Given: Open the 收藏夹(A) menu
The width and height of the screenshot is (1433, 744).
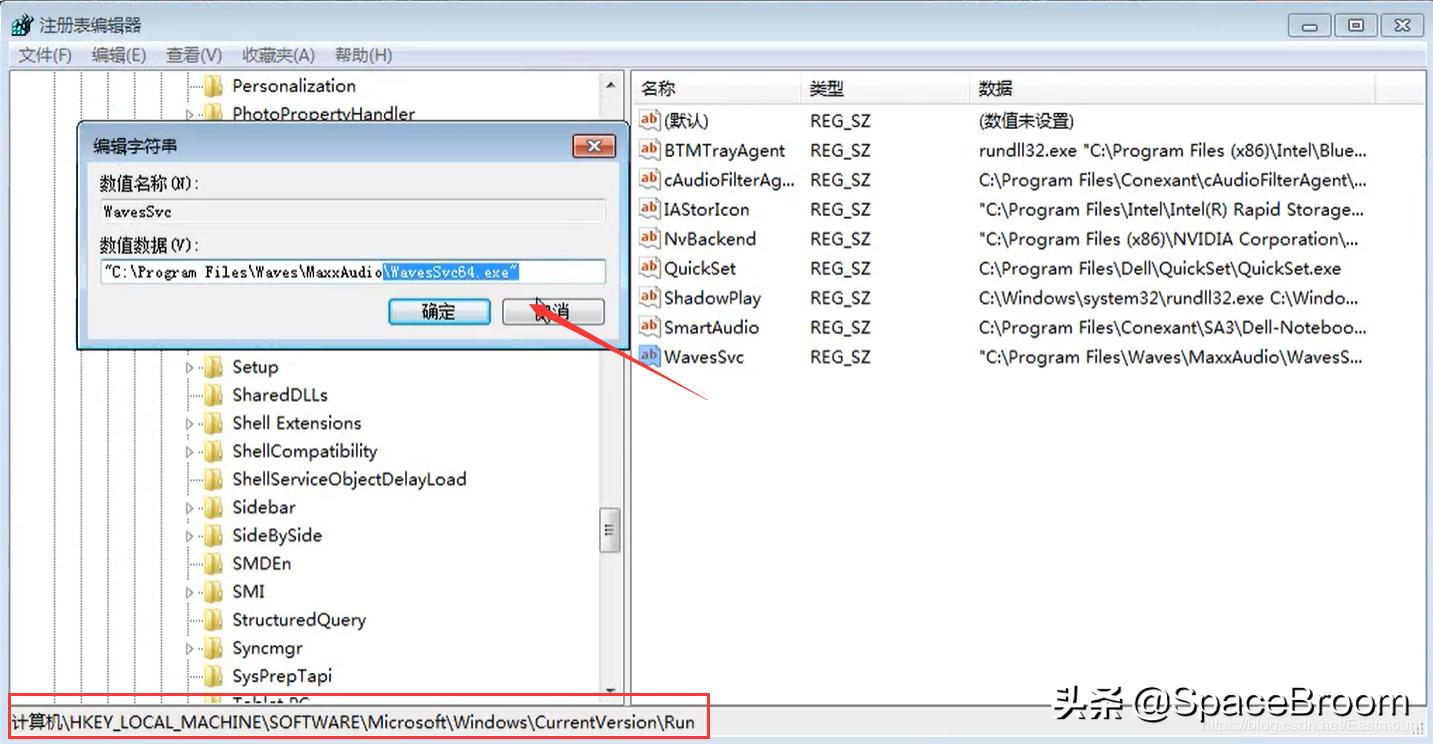Looking at the screenshot, I should [x=280, y=55].
